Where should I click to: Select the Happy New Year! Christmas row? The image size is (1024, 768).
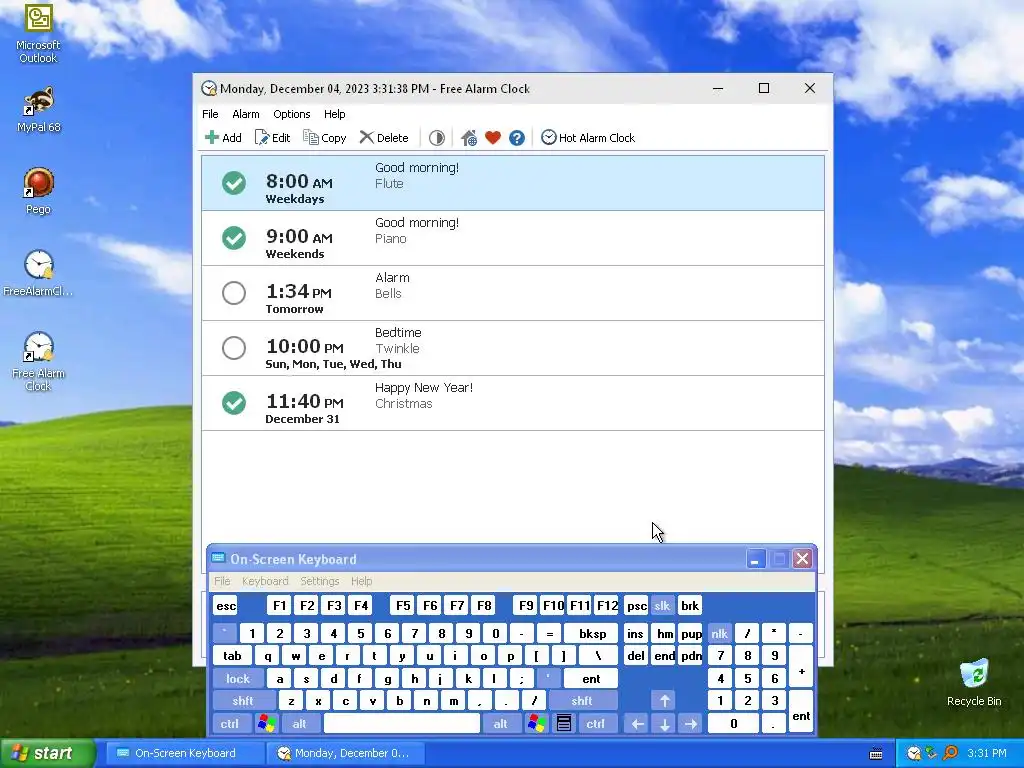(513, 402)
